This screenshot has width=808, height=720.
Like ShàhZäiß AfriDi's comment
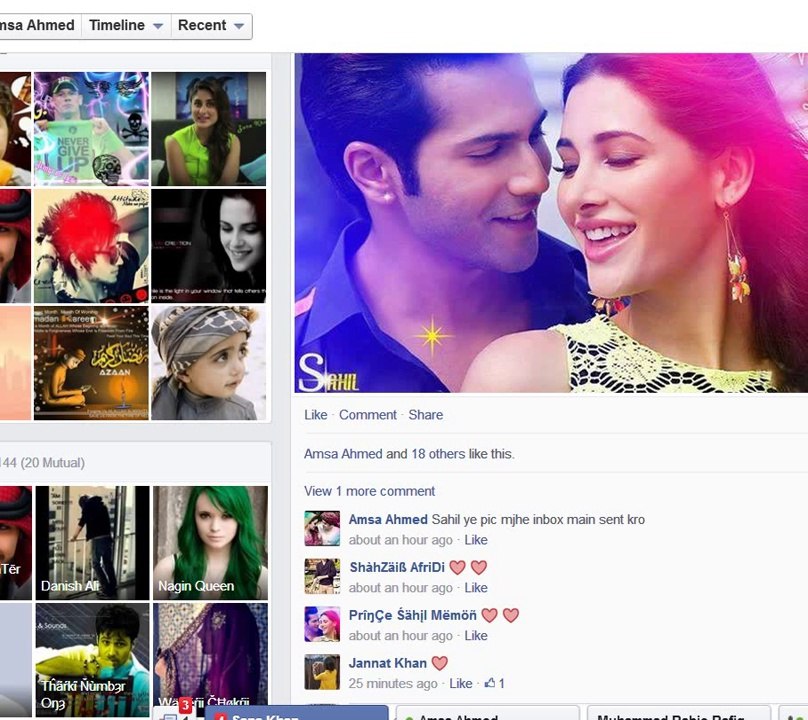coord(476,588)
